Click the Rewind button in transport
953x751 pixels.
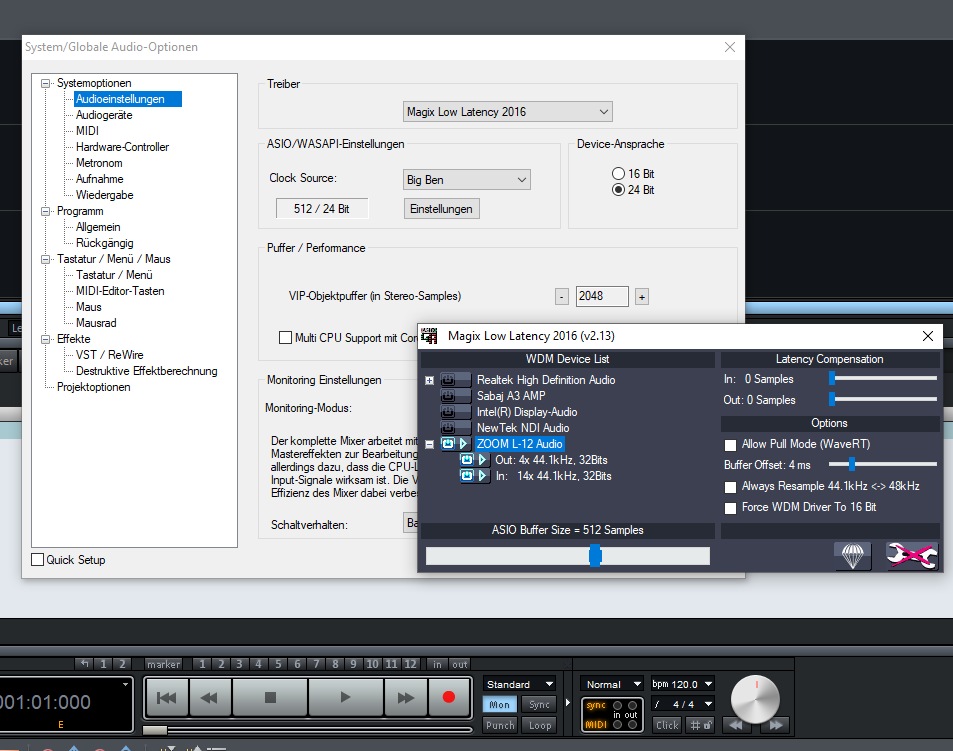click(x=210, y=697)
